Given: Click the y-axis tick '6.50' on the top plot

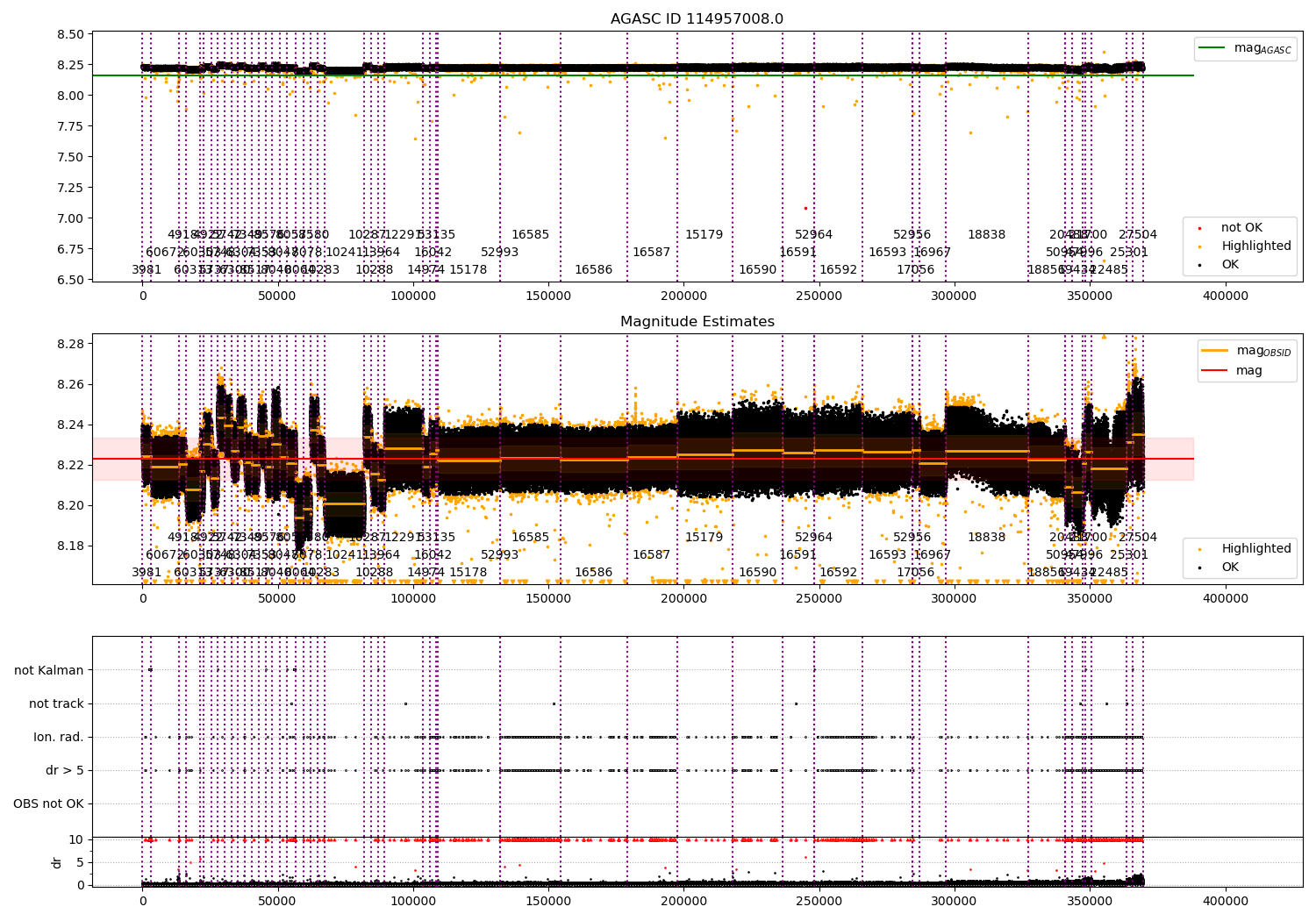Looking at the screenshot, I should point(70,281).
